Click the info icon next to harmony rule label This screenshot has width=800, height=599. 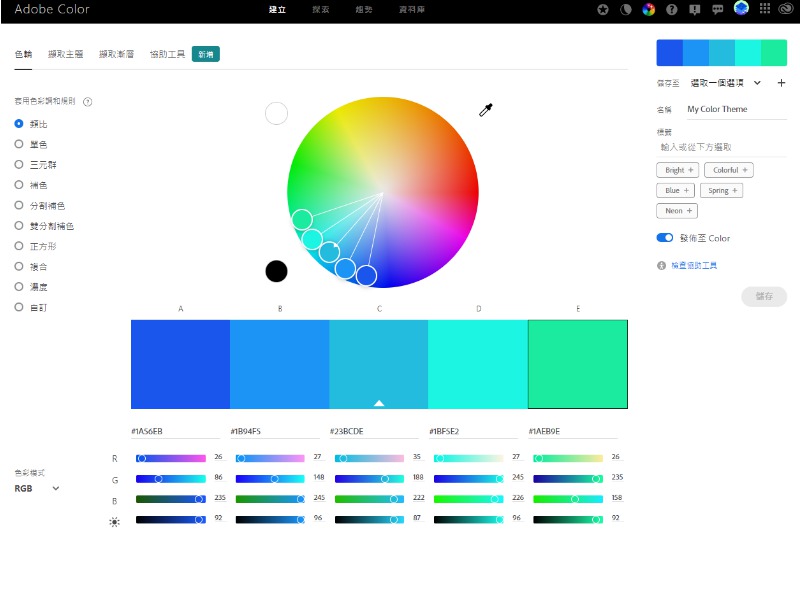pos(88,102)
